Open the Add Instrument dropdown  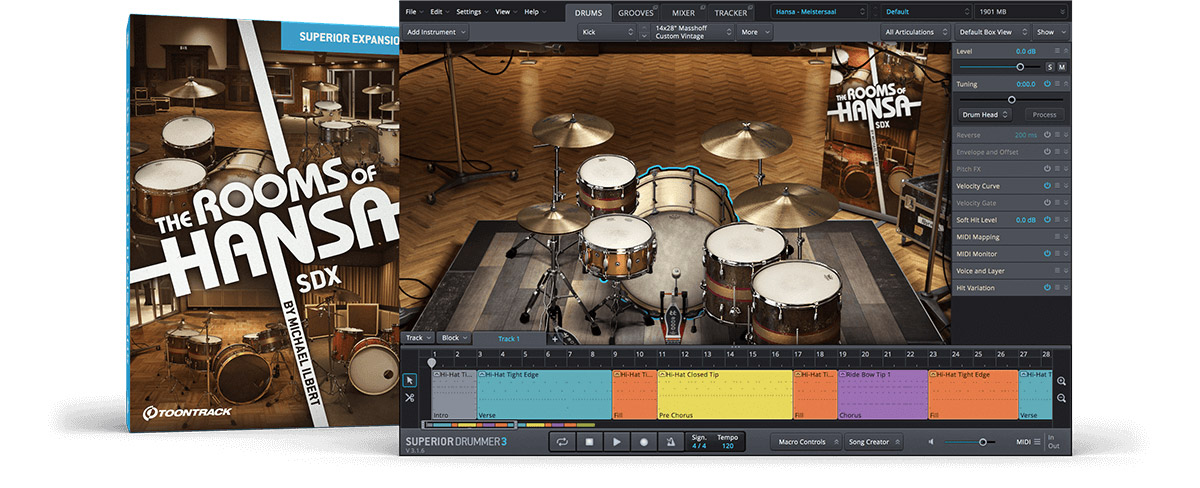[x=436, y=32]
